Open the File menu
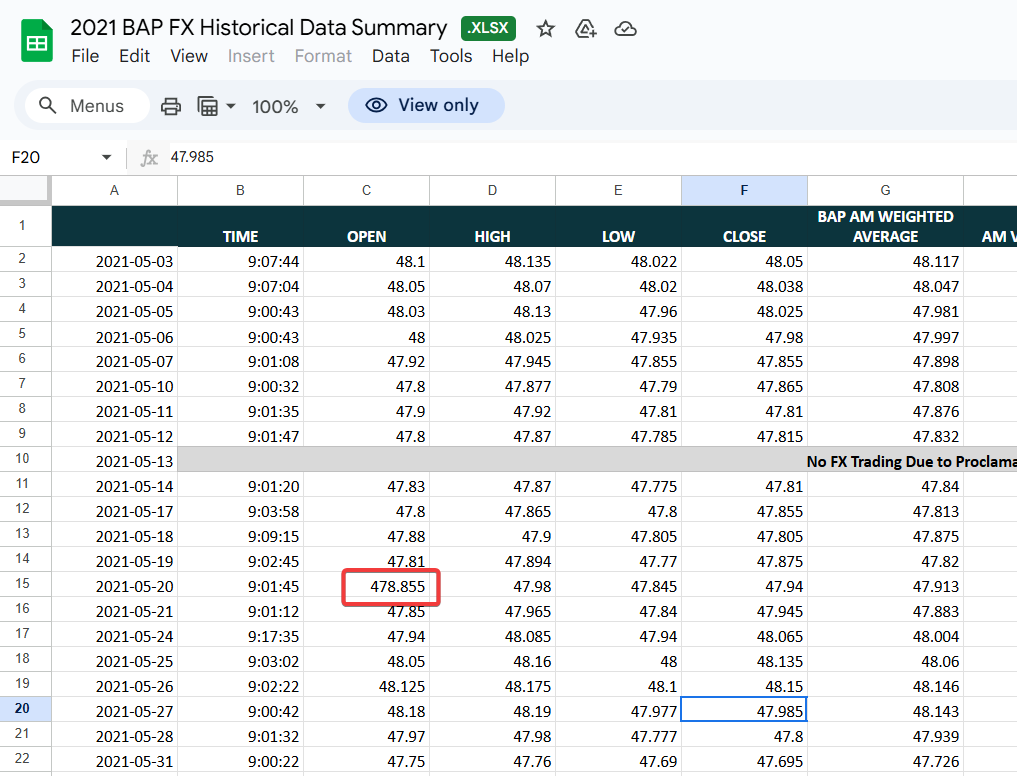1017x776 pixels. tap(85, 56)
